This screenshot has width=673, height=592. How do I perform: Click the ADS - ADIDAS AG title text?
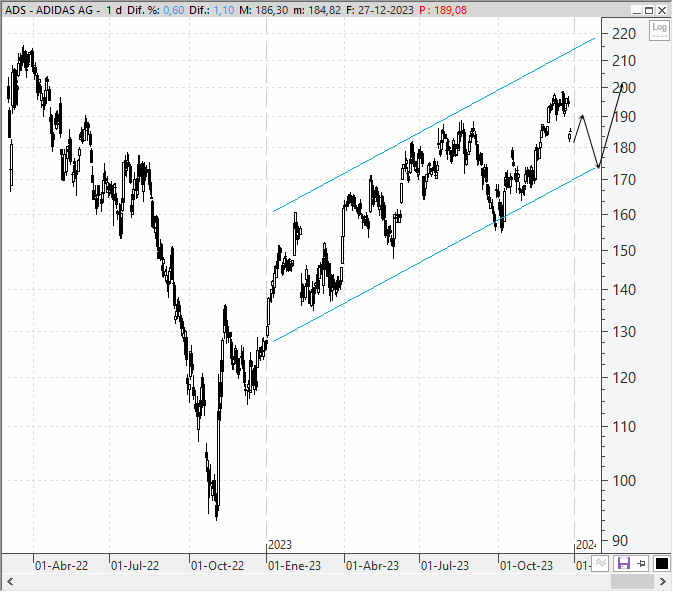49,10
